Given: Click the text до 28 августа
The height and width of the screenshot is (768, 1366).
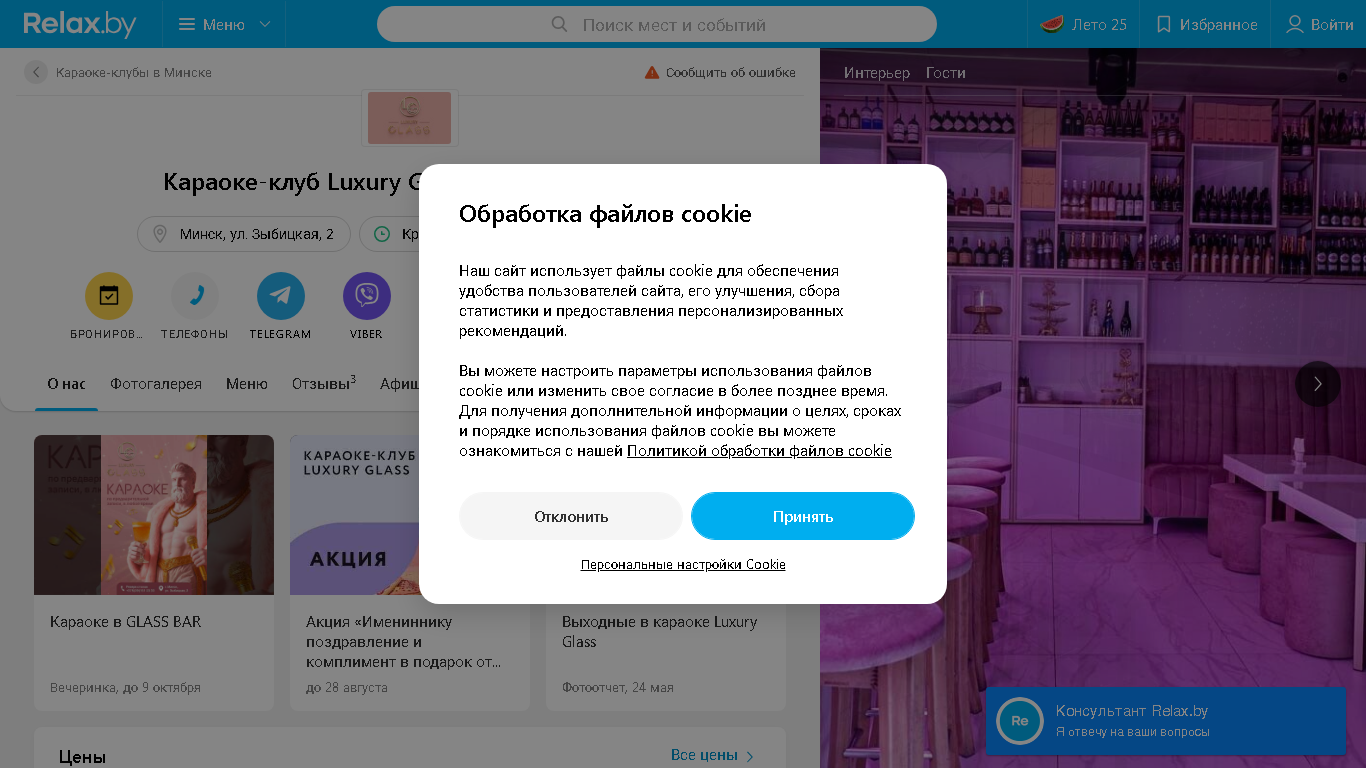Looking at the screenshot, I should 347,688.
